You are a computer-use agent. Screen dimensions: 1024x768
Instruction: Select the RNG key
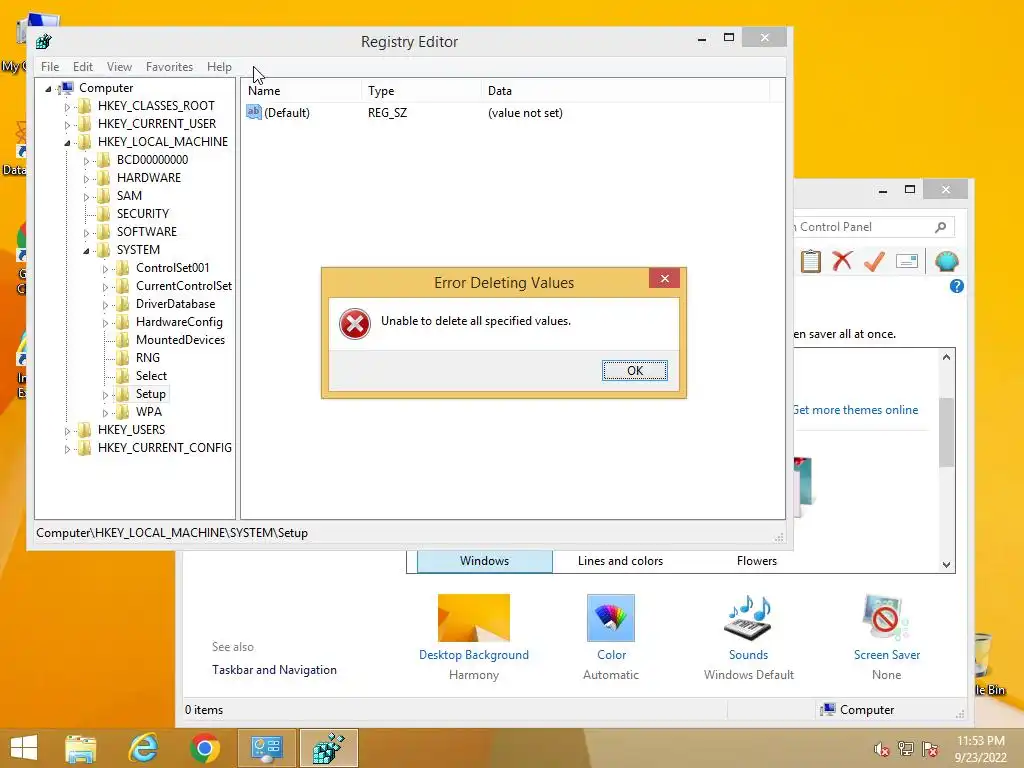tap(148, 358)
